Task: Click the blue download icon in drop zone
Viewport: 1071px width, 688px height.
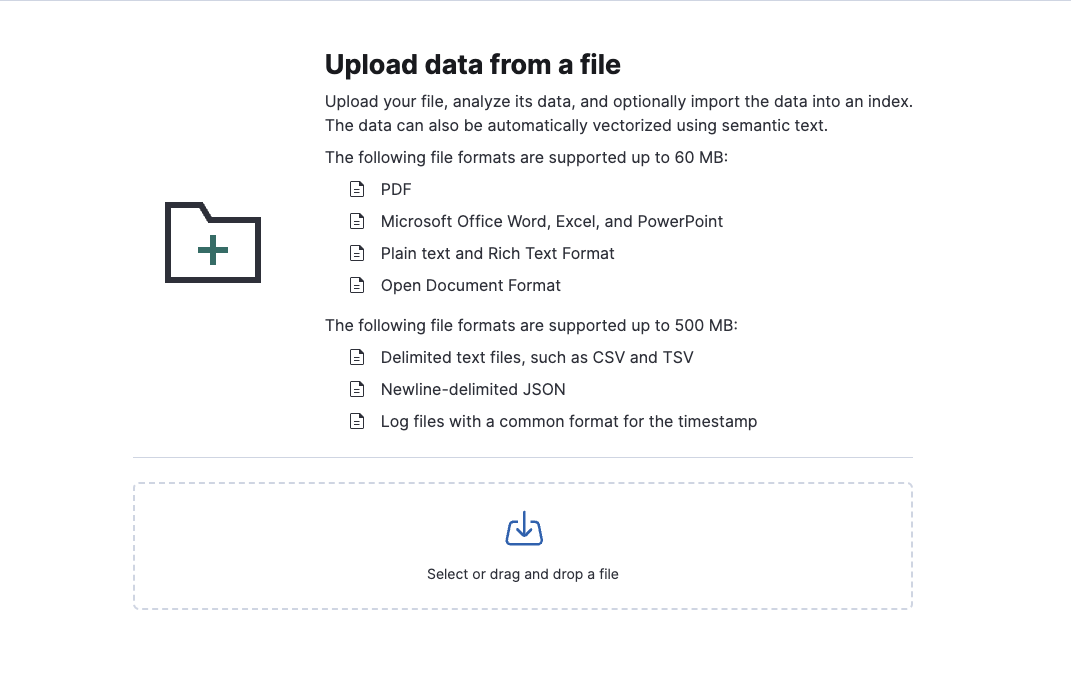Action: point(523,528)
